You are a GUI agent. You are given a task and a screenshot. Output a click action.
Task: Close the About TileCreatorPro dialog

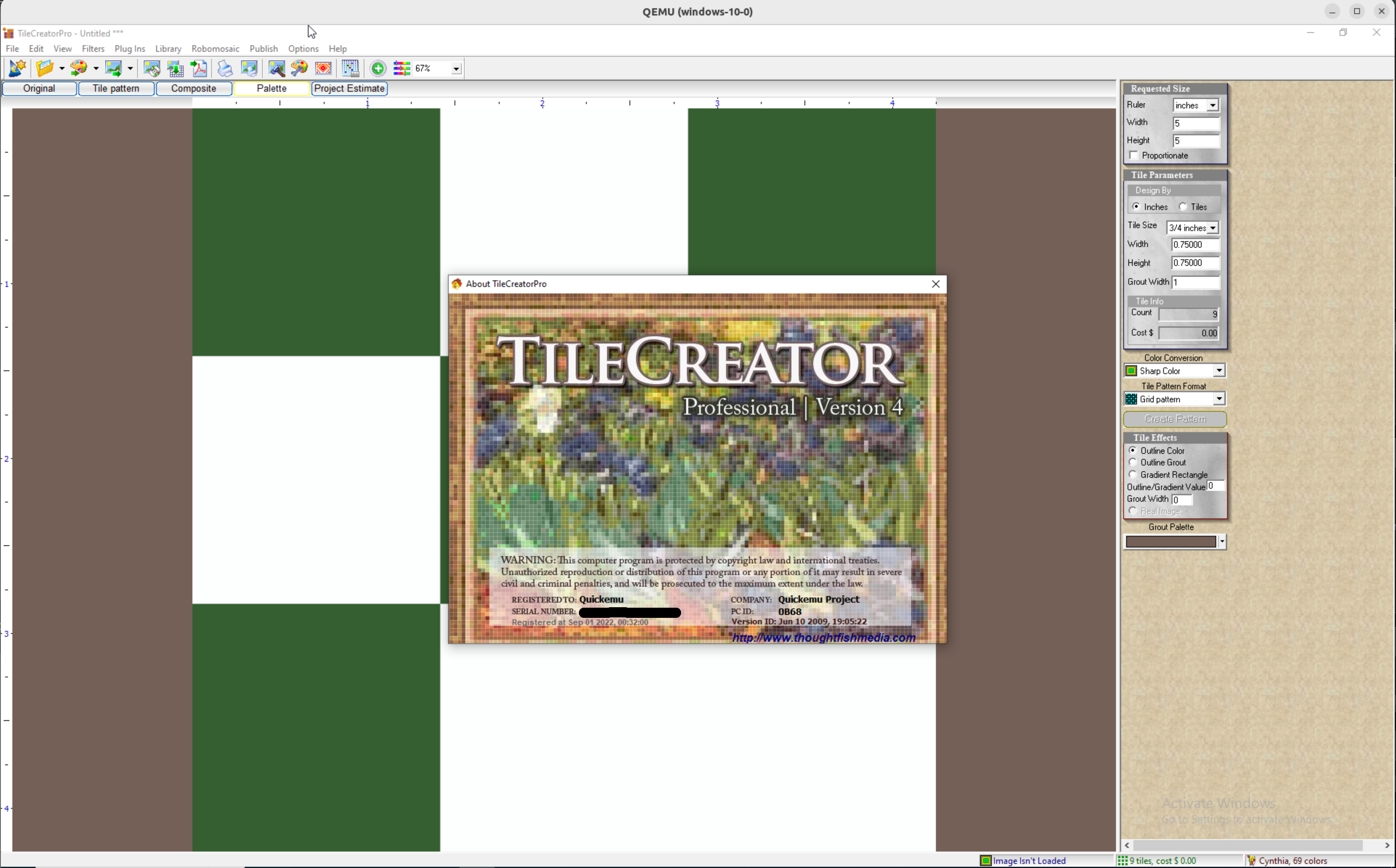click(936, 284)
